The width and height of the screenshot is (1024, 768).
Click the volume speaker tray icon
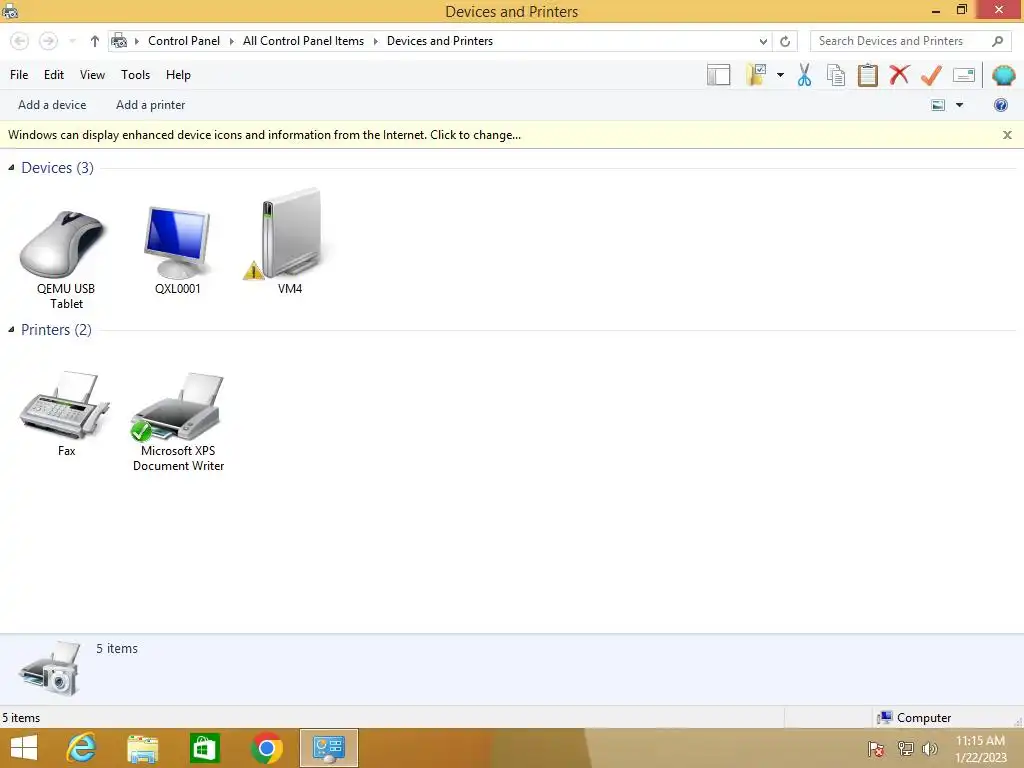pos(930,749)
